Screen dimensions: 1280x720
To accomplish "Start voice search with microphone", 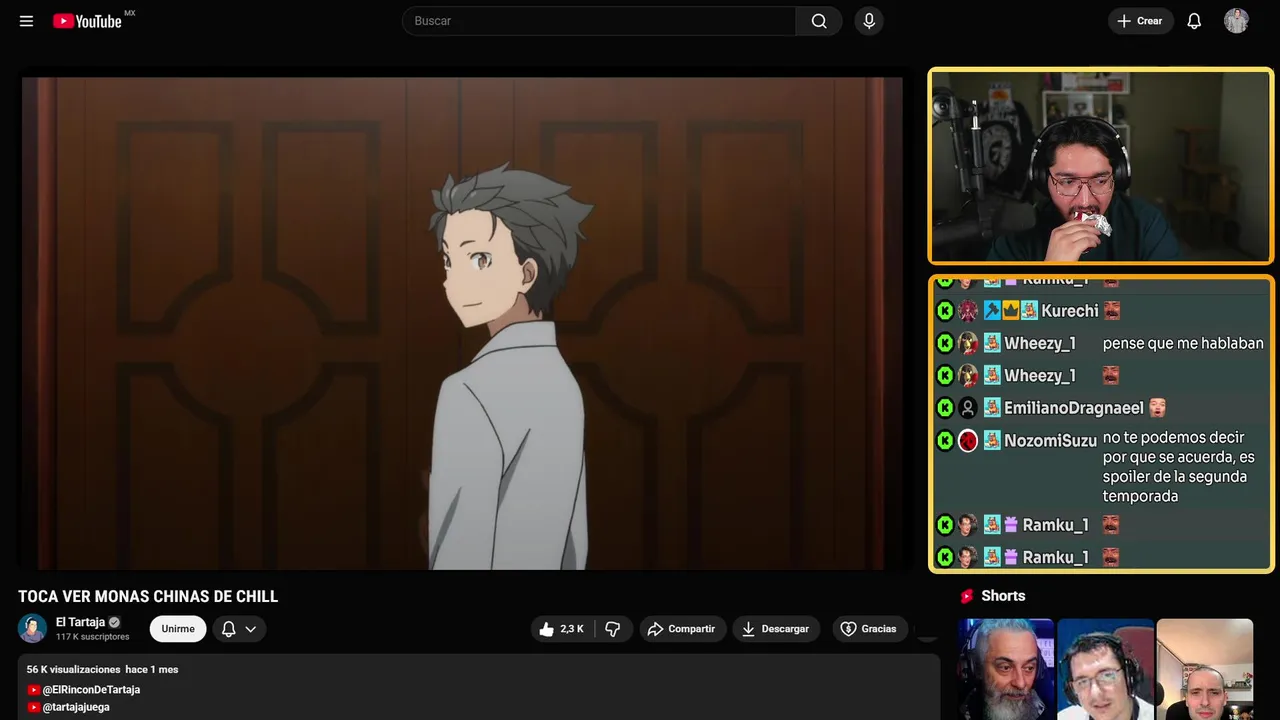I will click(x=868, y=21).
